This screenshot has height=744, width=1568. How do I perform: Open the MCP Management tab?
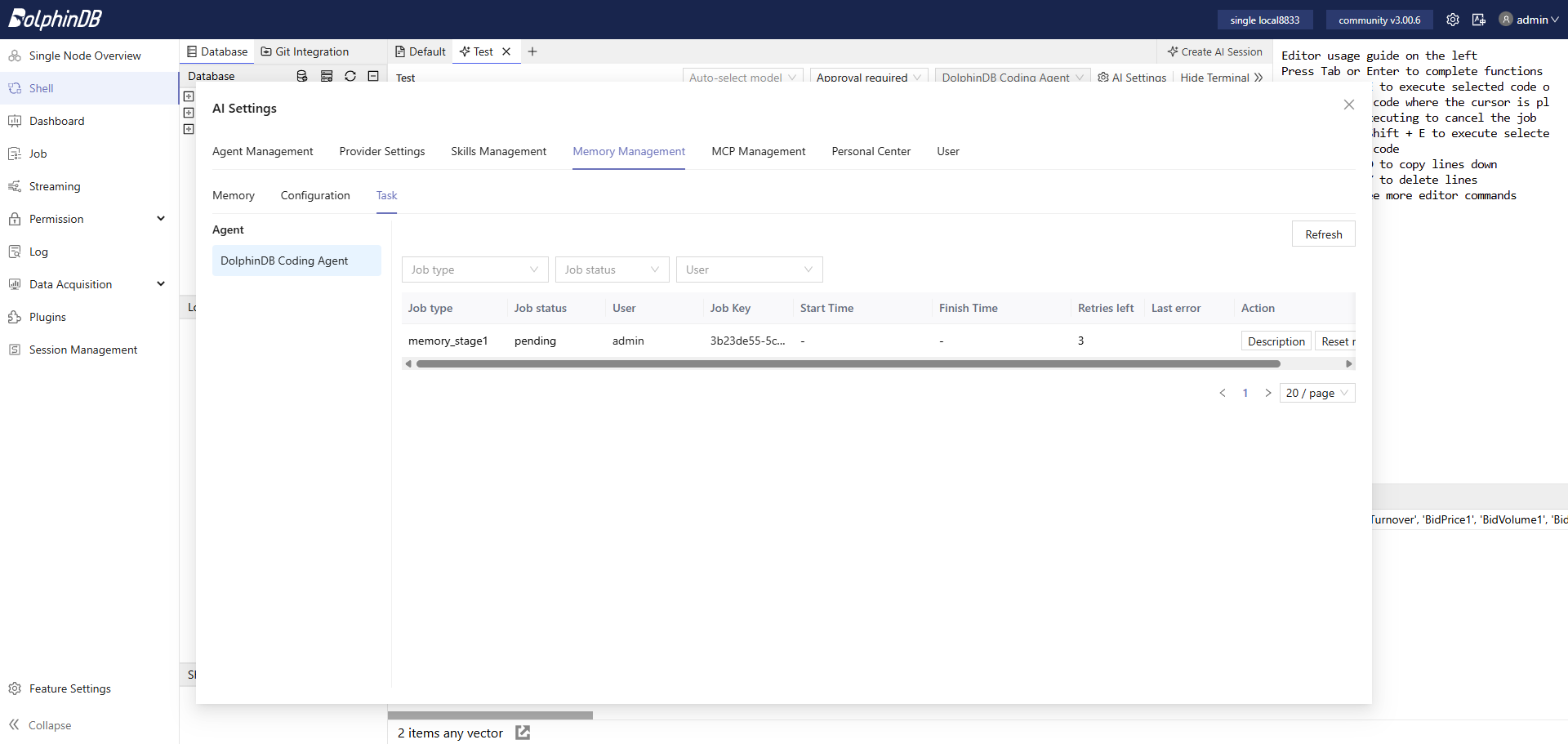click(758, 151)
